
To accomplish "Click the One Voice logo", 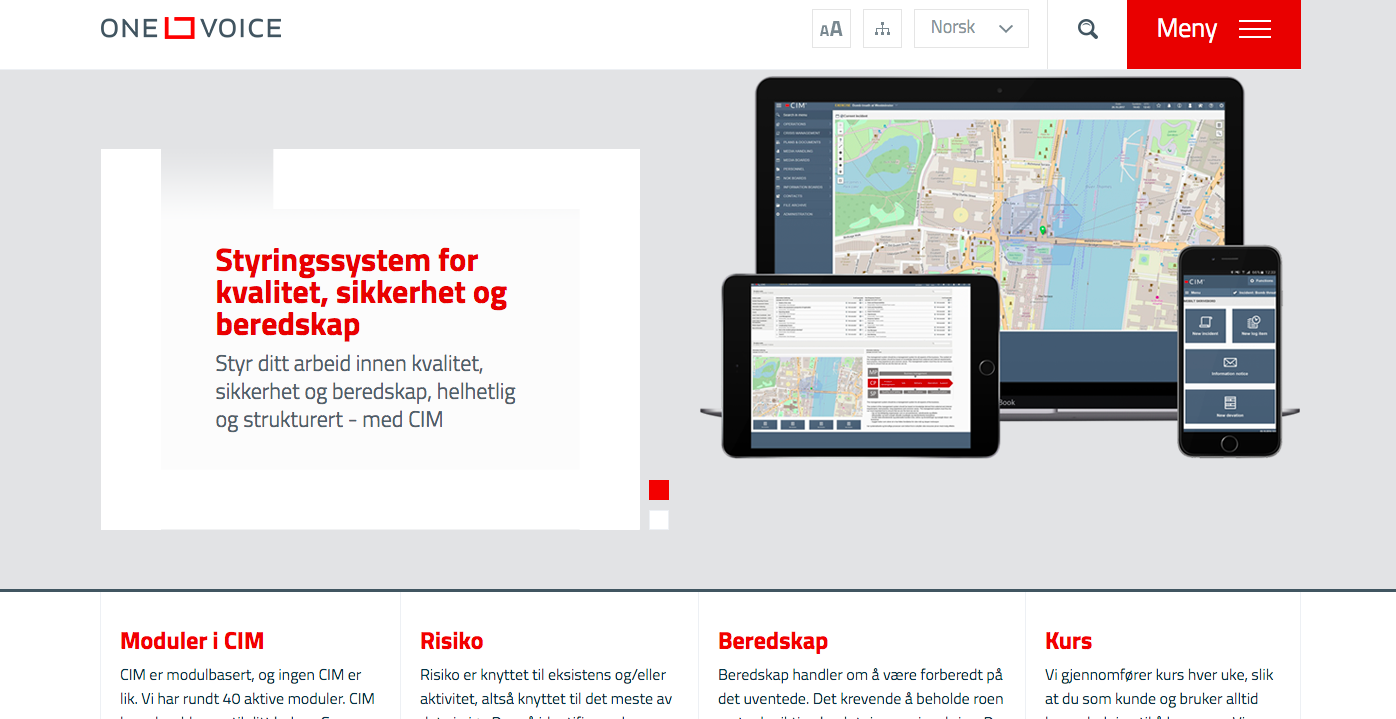I will (191, 28).
